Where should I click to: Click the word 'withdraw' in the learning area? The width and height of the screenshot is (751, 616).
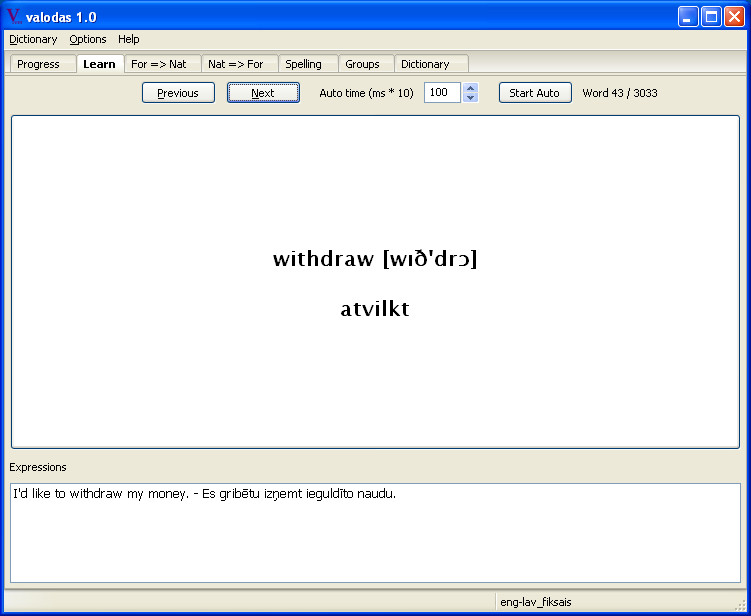click(323, 259)
